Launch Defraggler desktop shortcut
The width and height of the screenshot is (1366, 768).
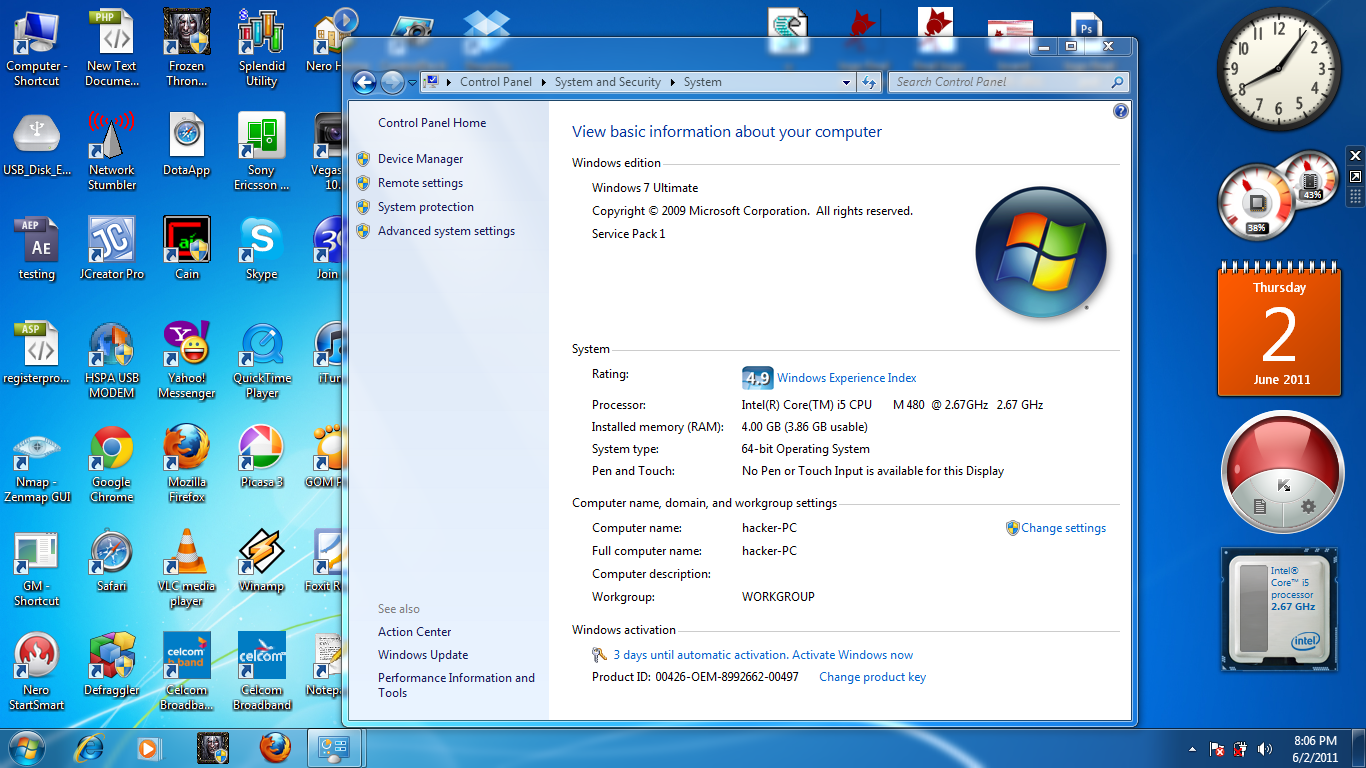[112, 665]
